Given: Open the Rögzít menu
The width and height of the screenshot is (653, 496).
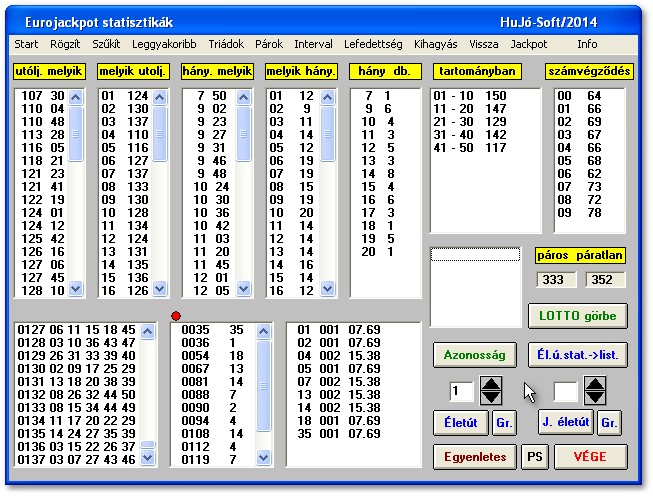Looking at the screenshot, I should (65, 44).
